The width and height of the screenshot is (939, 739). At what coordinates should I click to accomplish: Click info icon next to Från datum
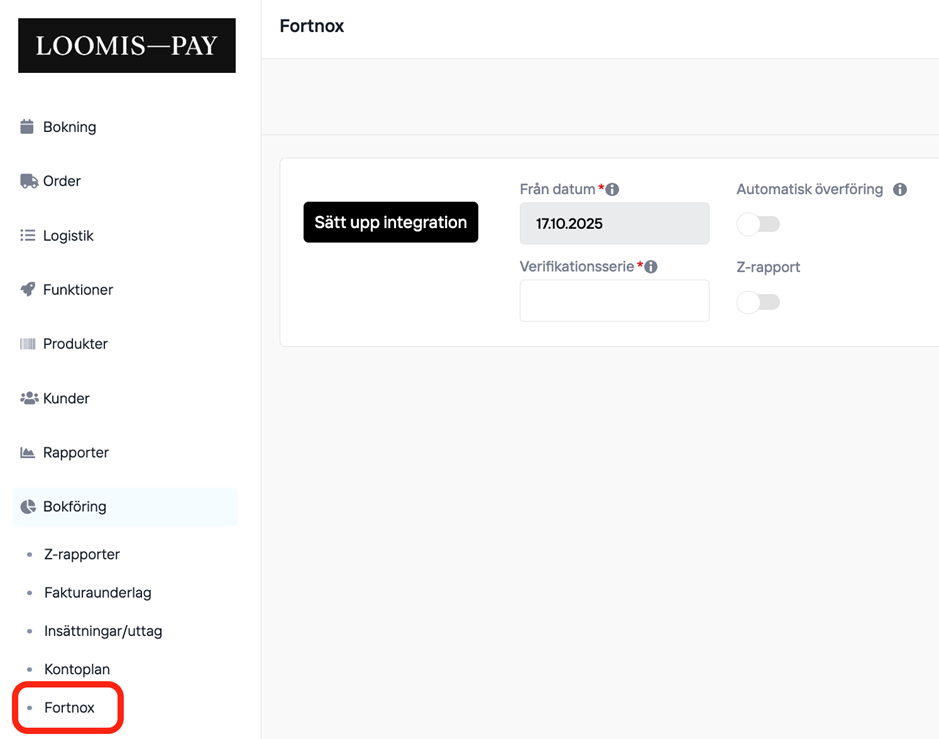612,190
